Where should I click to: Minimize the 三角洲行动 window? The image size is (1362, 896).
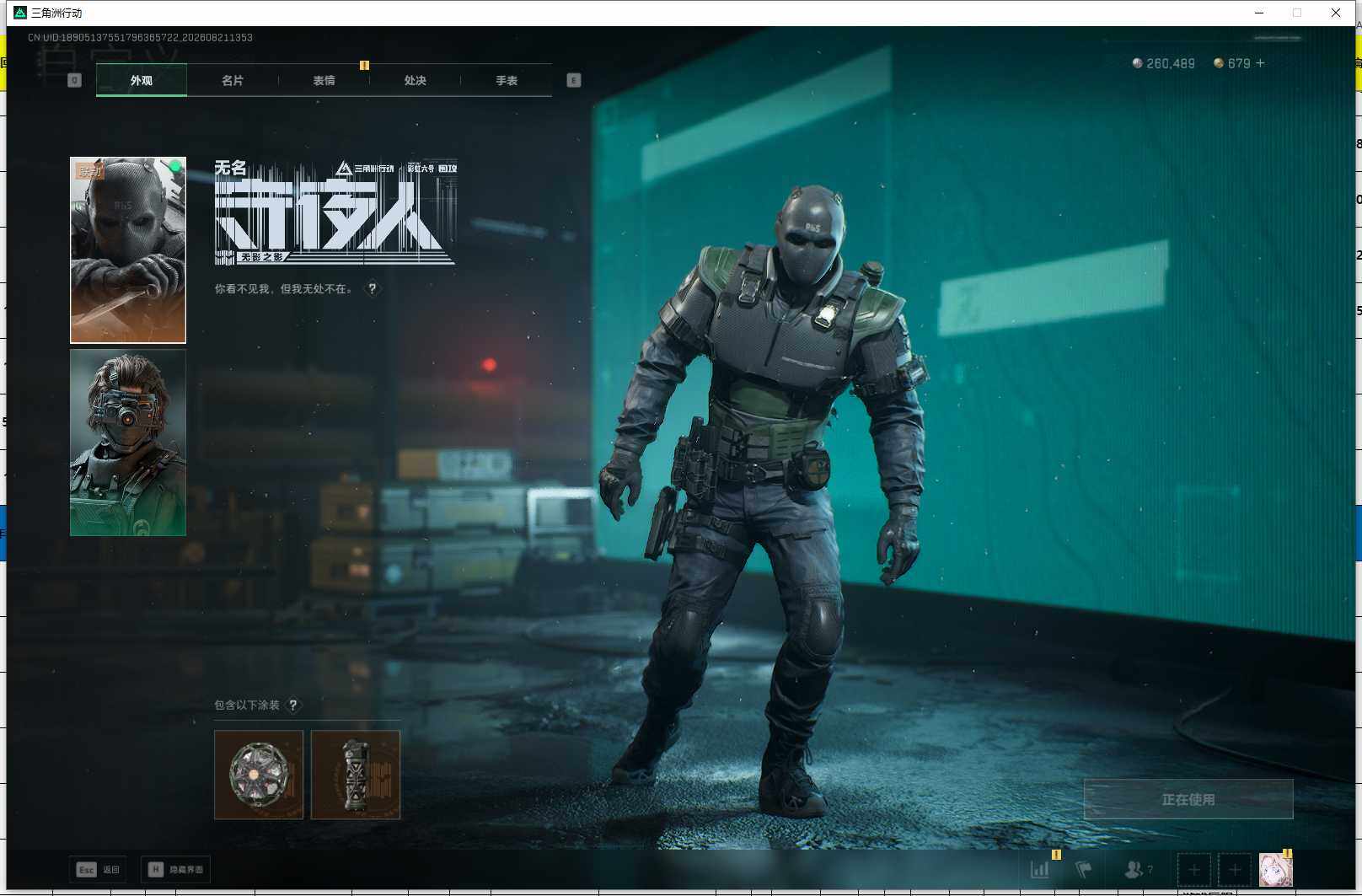[x=1259, y=13]
